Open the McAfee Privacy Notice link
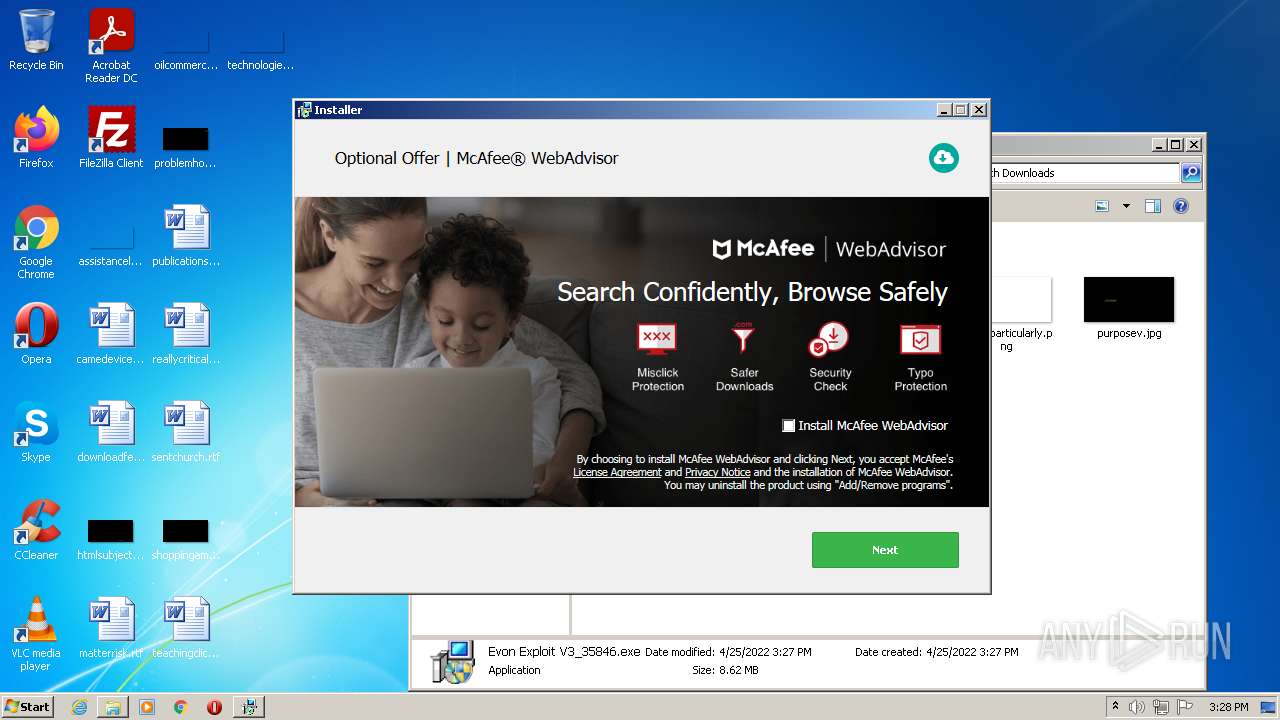 click(x=717, y=472)
